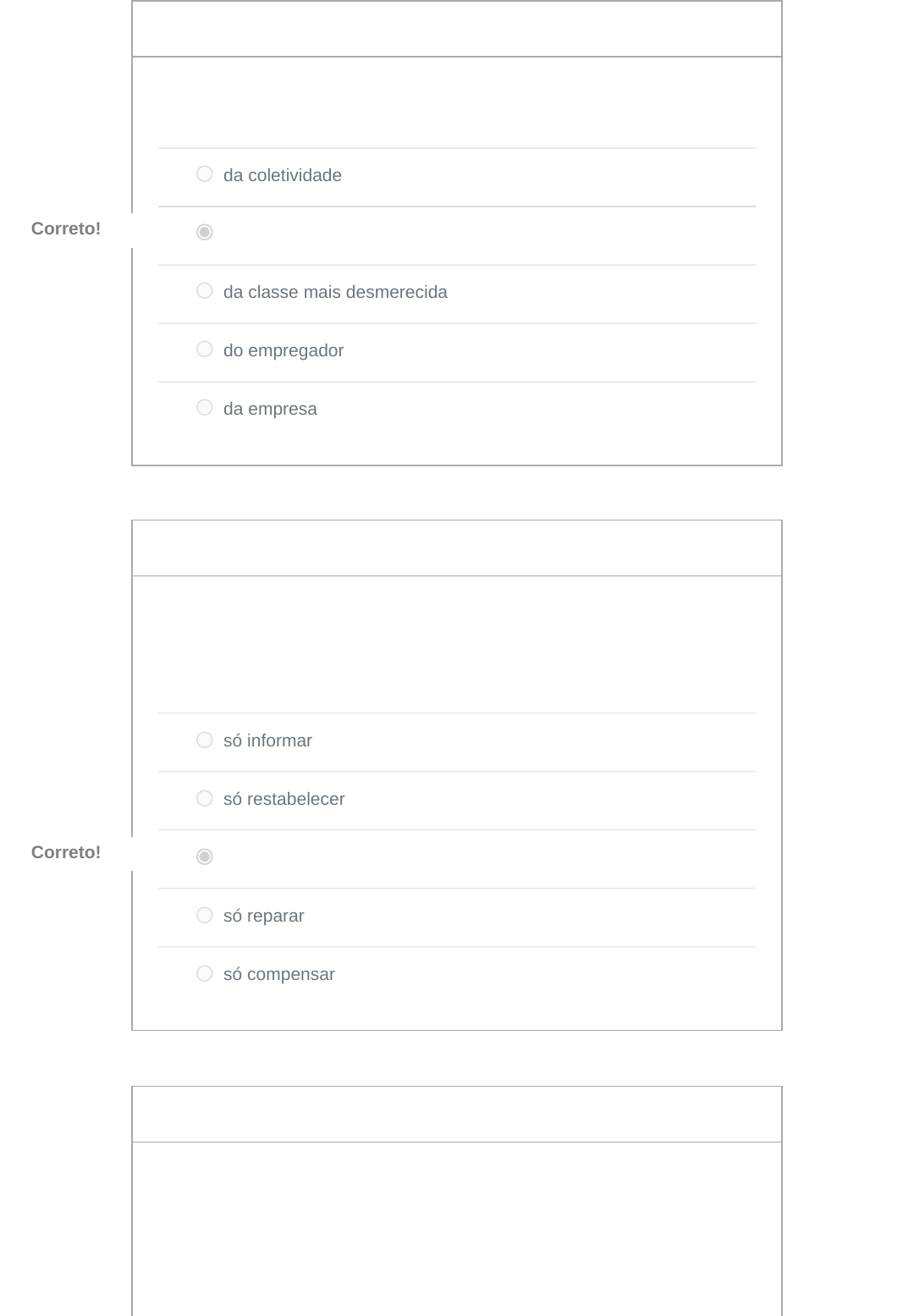This screenshot has height=1316, width=903.
Task: Choose the 'só restabelecer' radio button
Action: pos(205,799)
